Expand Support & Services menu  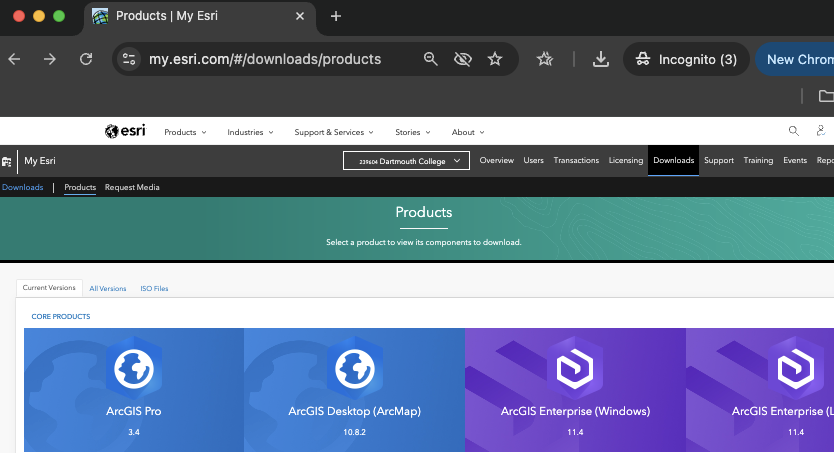coord(334,132)
